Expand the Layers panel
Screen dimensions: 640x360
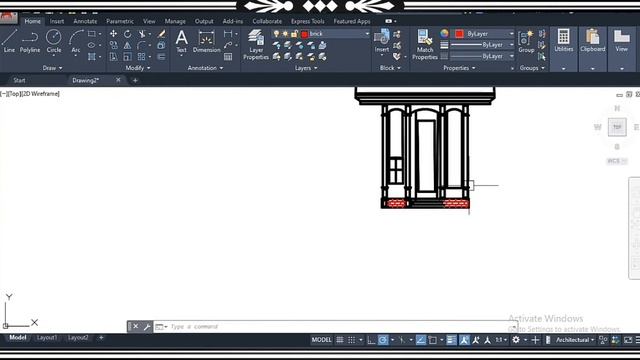click(306, 68)
